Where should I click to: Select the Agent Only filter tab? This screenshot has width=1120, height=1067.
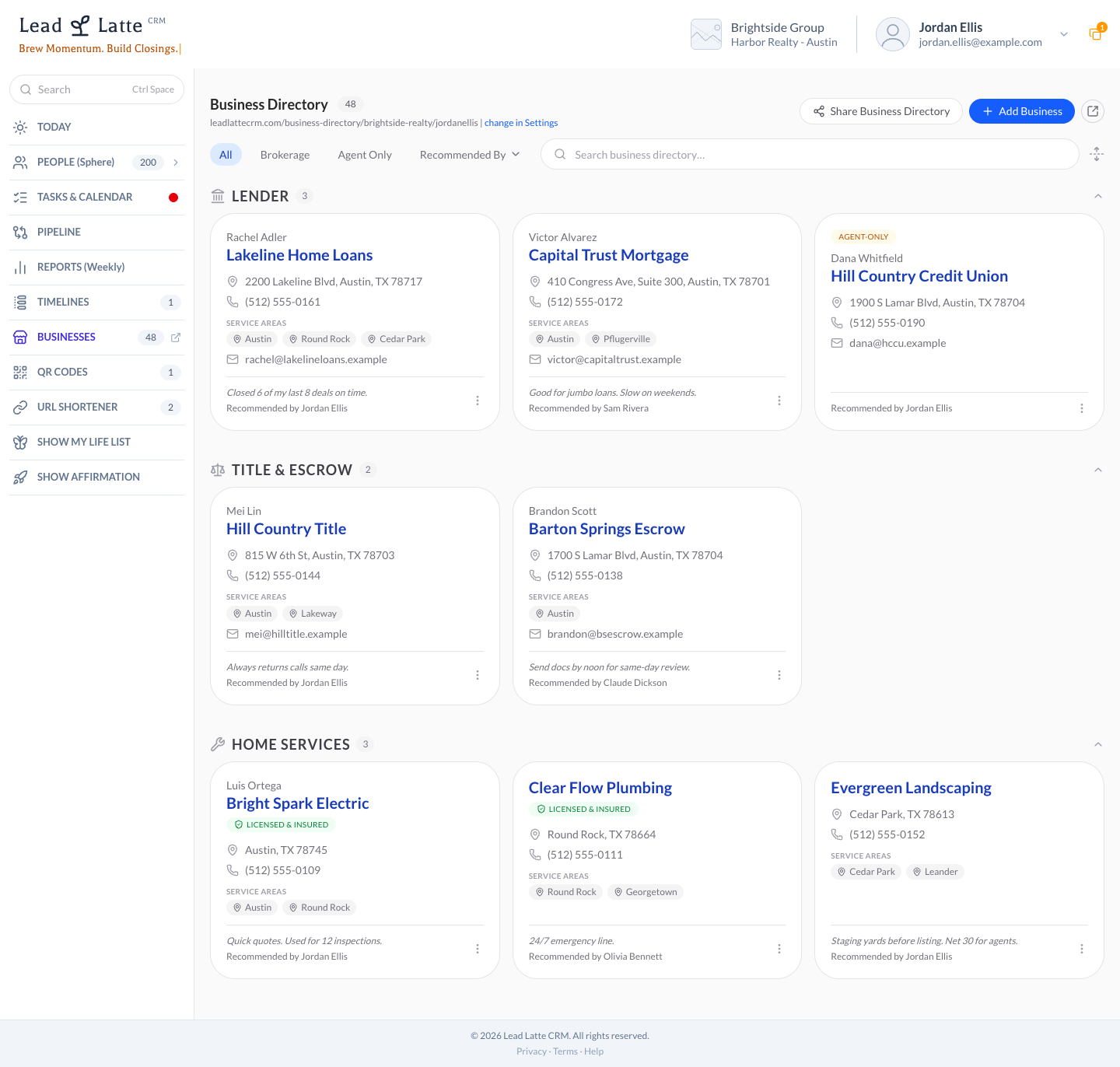tap(365, 155)
